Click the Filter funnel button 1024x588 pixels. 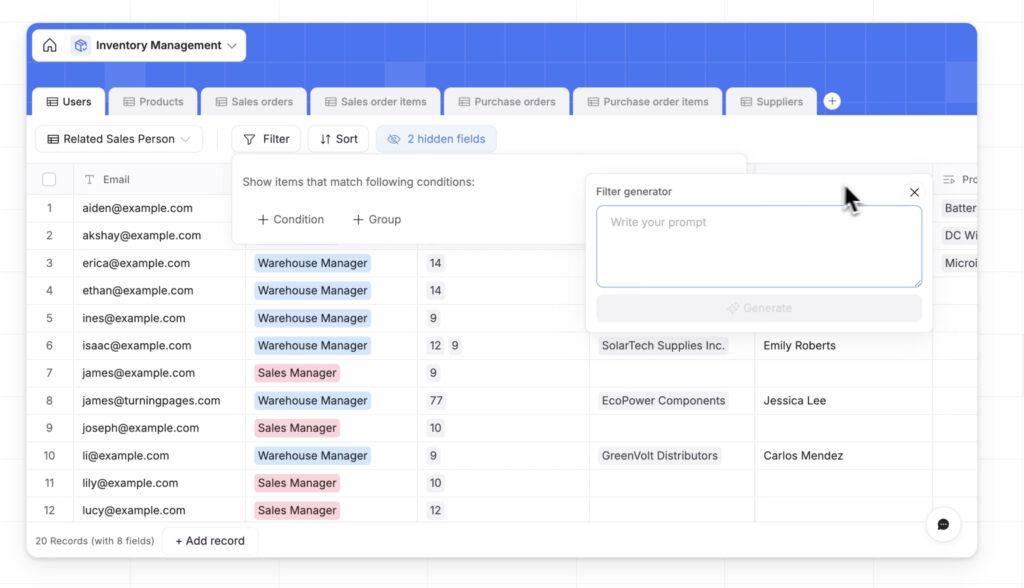click(x=266, y=139)
